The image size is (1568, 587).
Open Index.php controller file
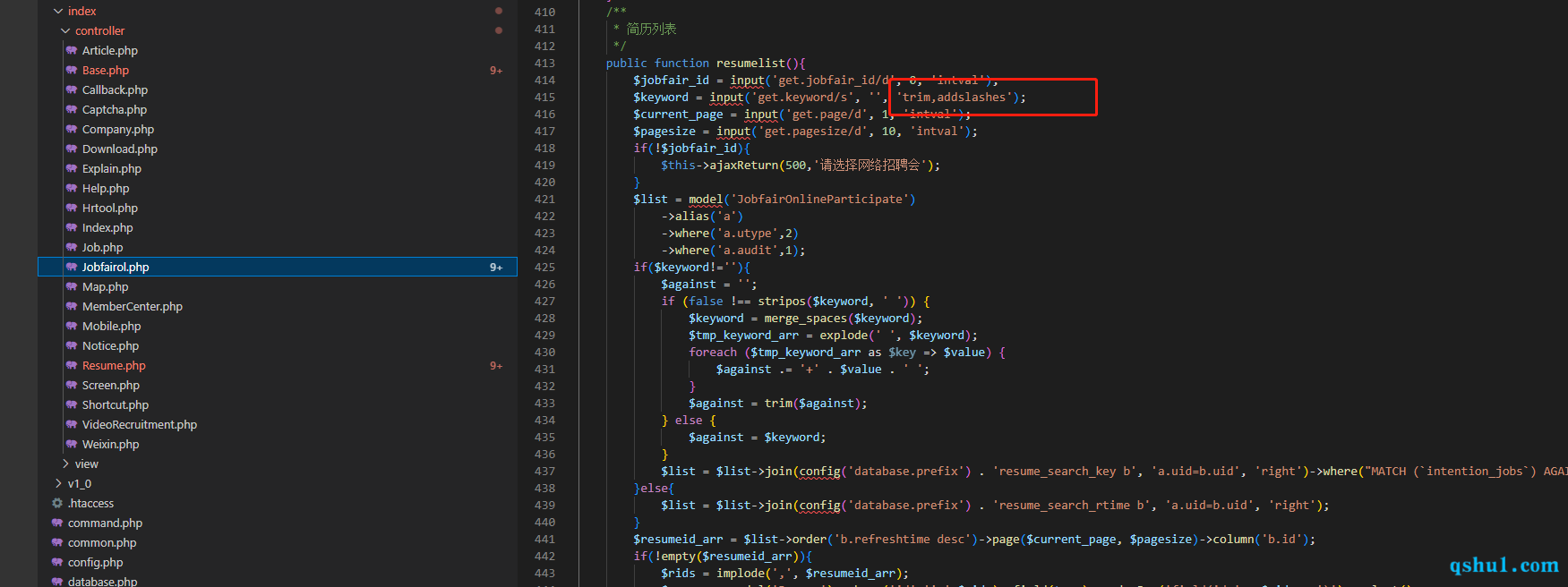[x=107, y=227]
